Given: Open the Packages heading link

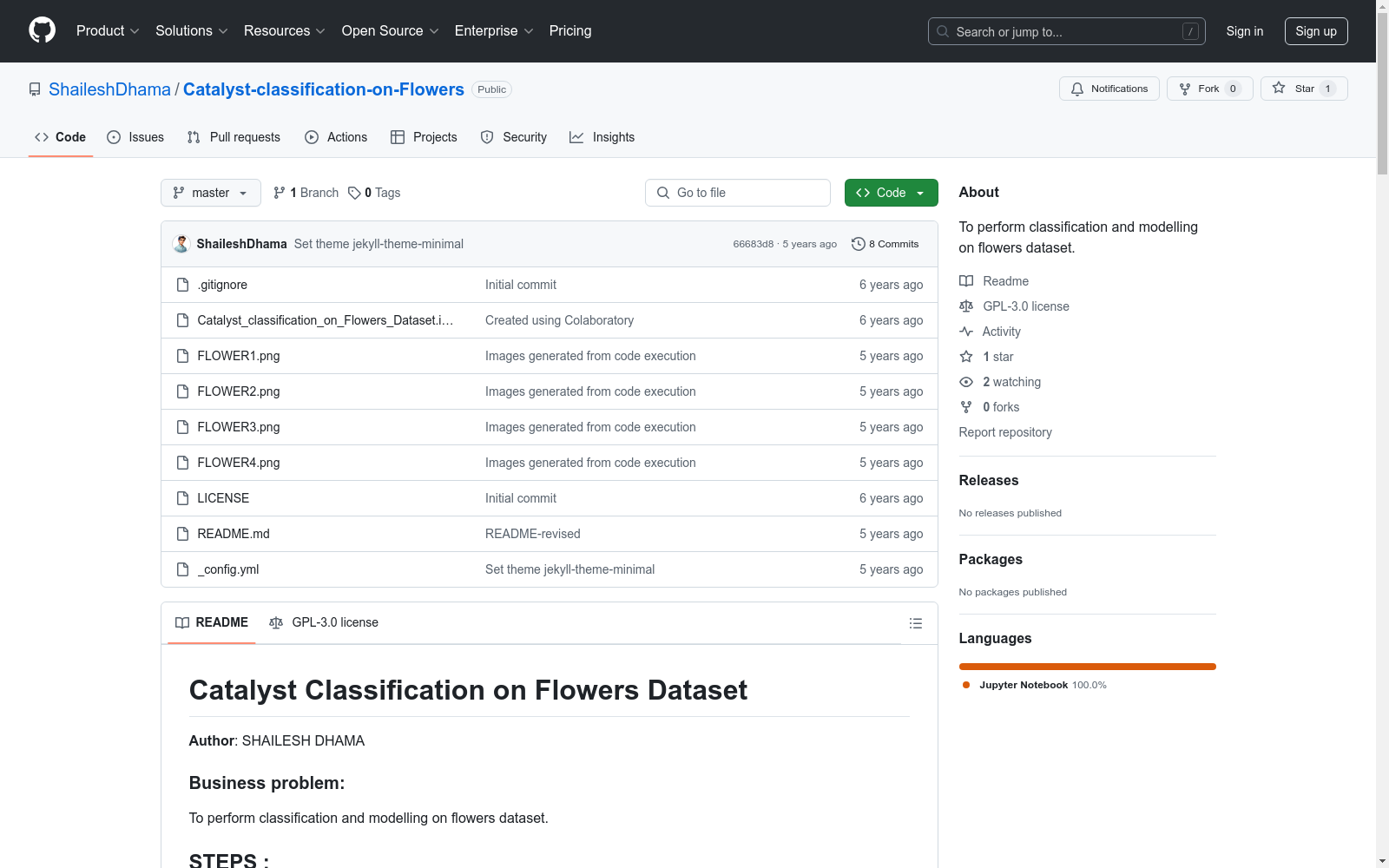Looking at the screenshot, I should [x=991, y=559].
